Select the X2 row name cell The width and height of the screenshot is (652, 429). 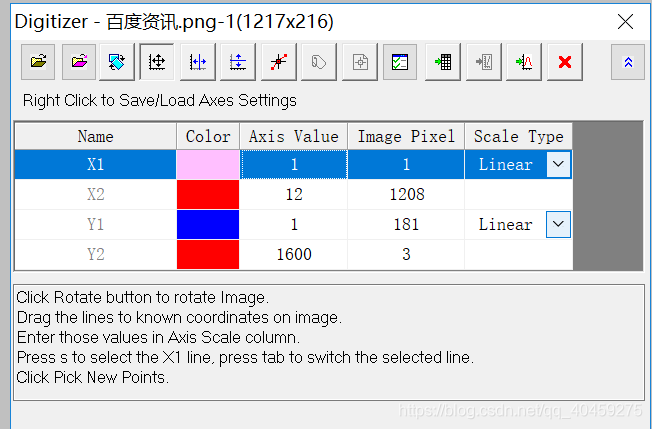96,194
